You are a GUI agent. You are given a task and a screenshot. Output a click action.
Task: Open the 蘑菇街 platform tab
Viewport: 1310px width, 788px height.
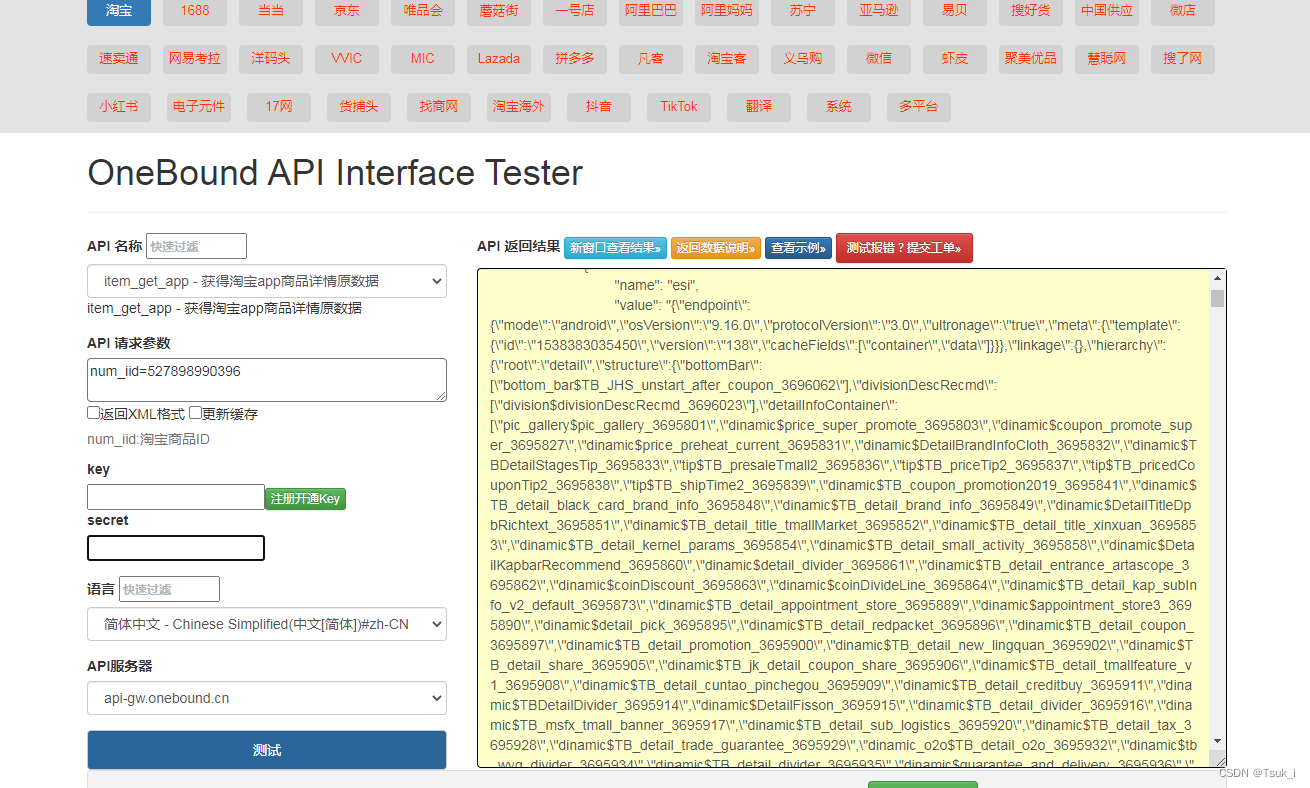point(499,11)
